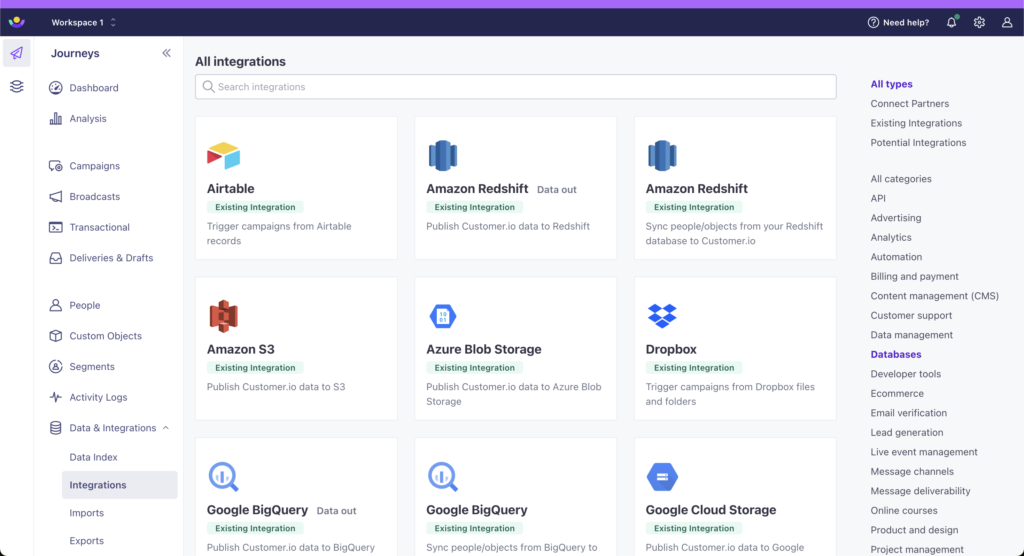1024x556 pixels.
Task: Open settings gear in top bar
Action: pos(979,22)
